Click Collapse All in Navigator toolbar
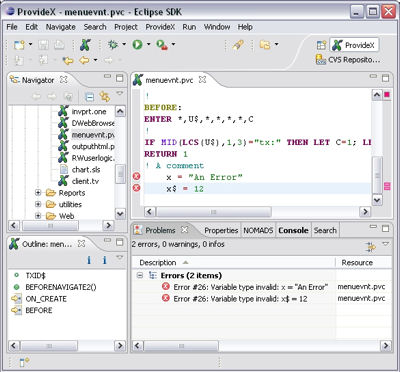This screenshot has height=372, width=400. click(x=89, y=97)
